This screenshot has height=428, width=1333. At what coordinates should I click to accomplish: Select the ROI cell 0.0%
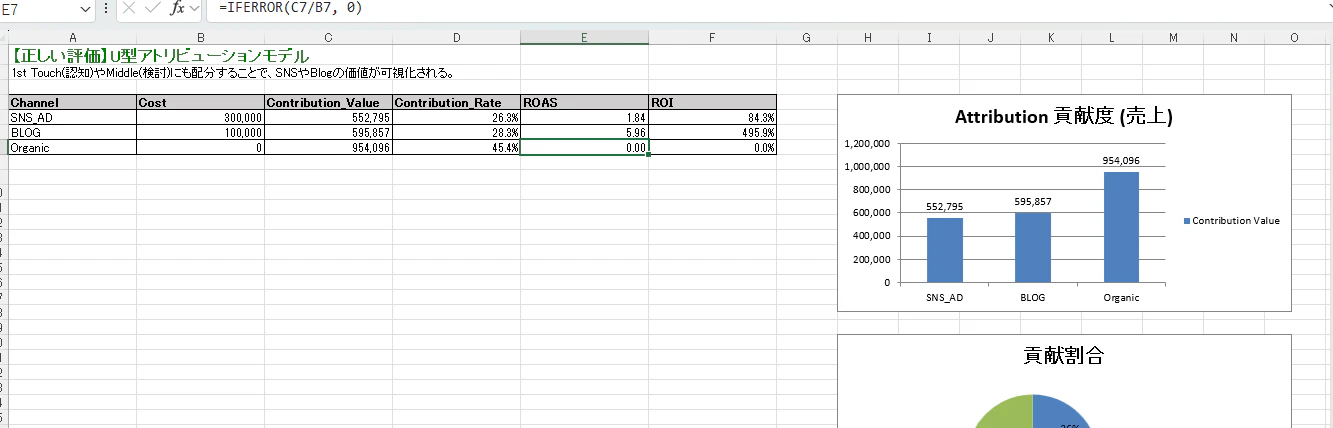pos(712,147)
